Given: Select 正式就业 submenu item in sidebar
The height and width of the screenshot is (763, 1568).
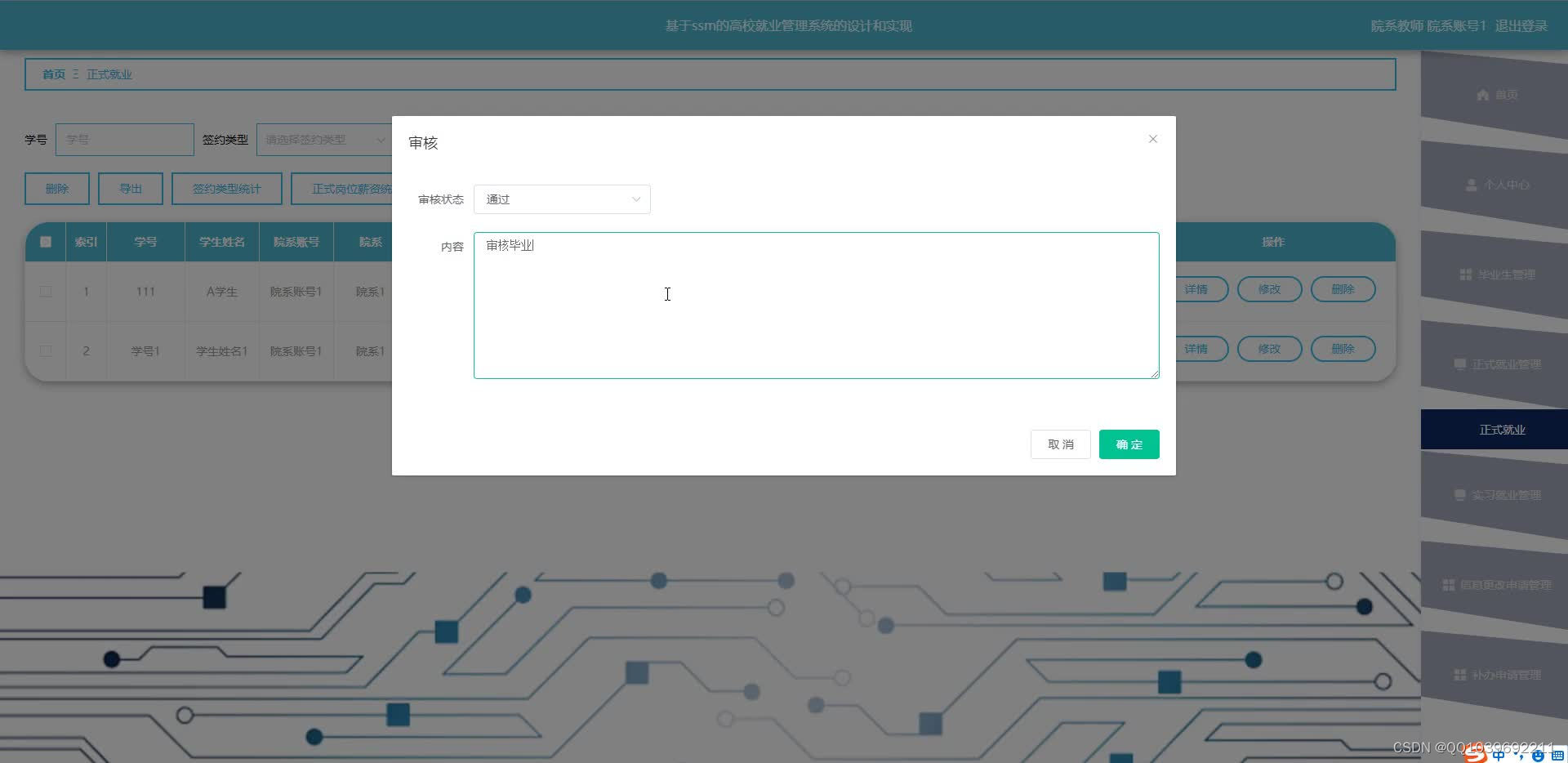Looking at the screenshot, I should (x=1494, y=430).
